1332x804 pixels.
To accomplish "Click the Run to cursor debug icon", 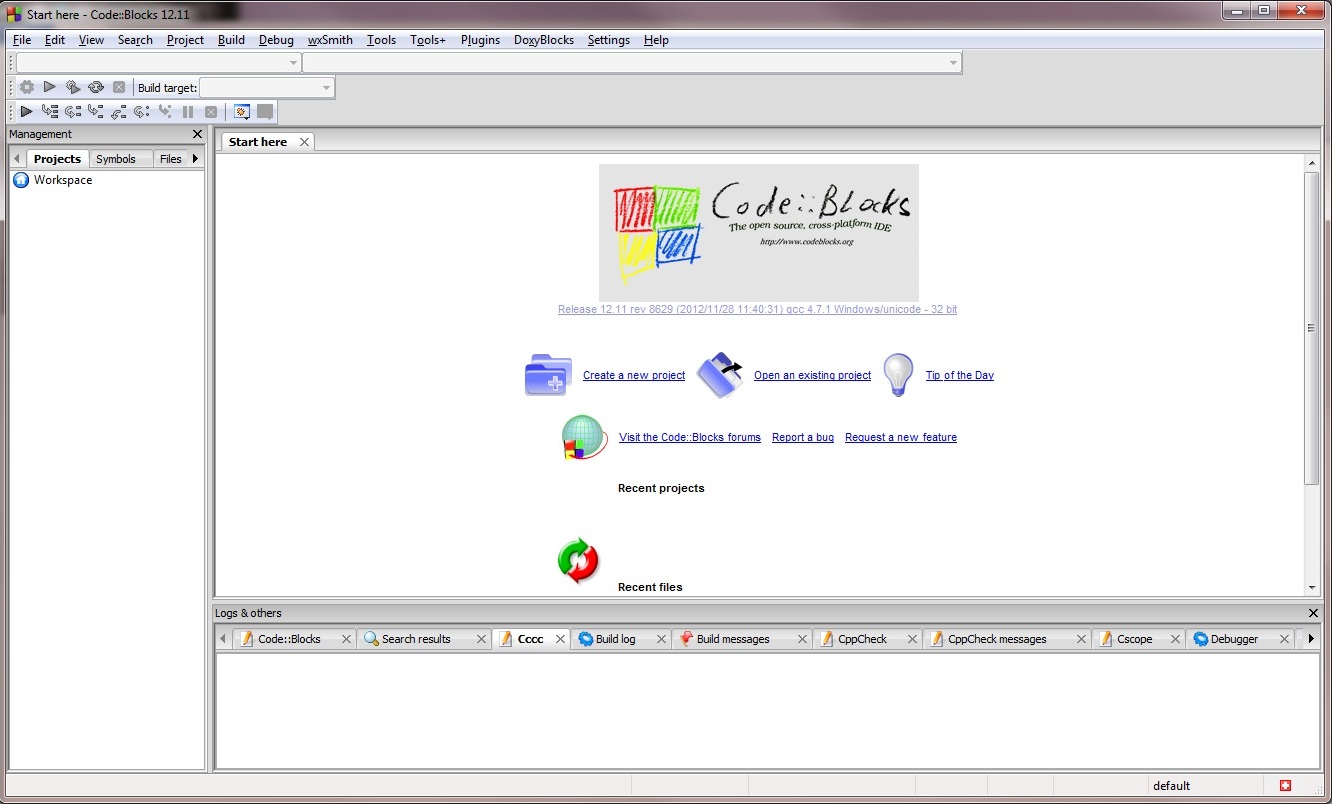I will [50, 112].
